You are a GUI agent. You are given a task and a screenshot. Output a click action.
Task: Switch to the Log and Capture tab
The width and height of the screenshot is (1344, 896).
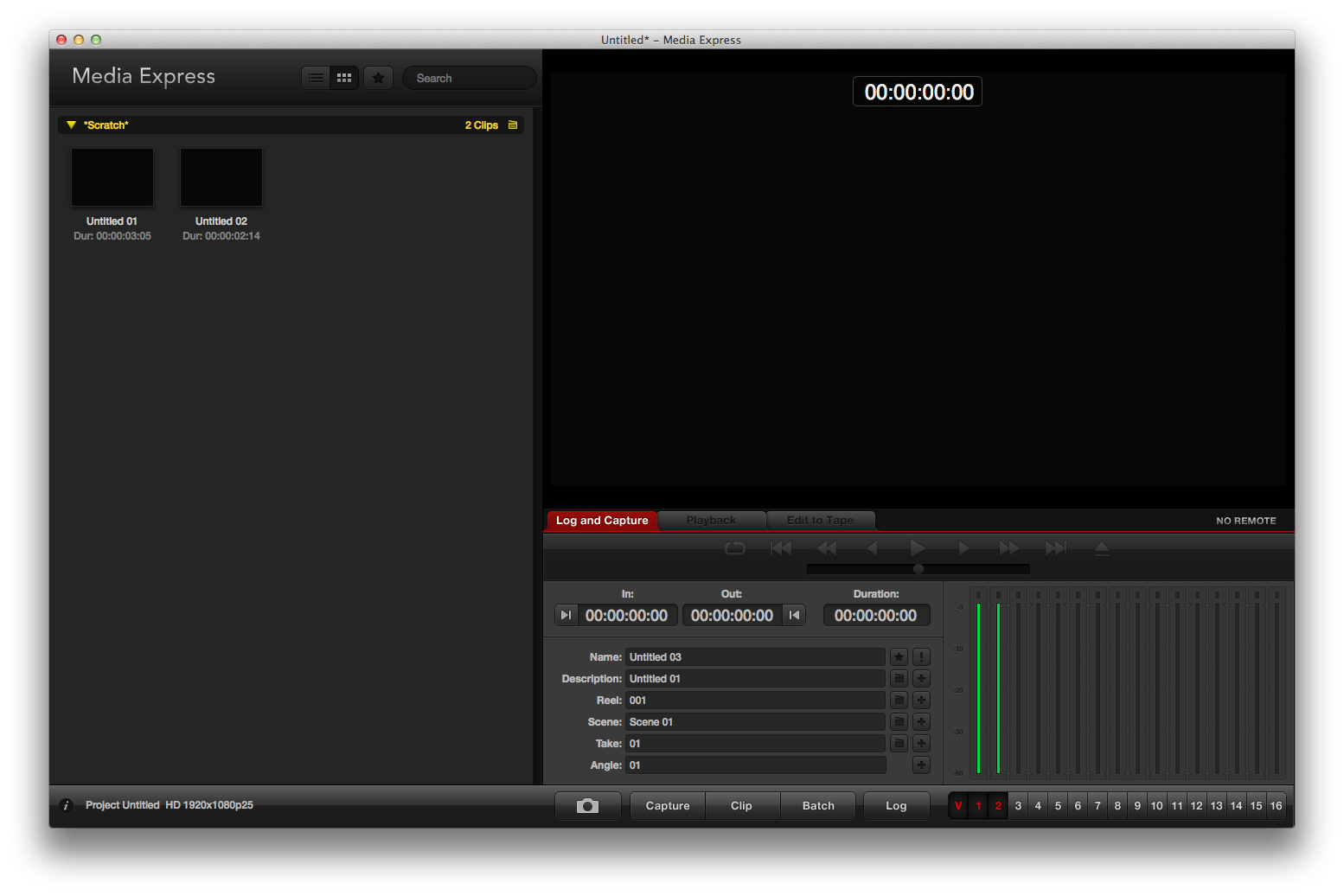pos(602,521)
